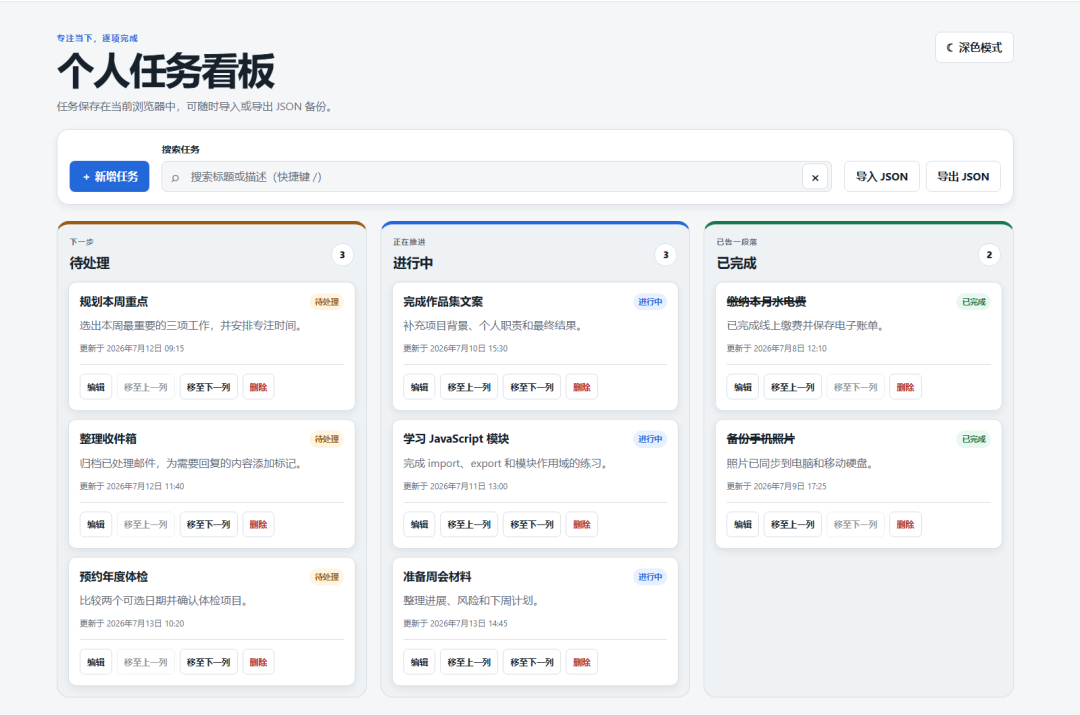The height and width of the screenshot is (715, 1080).
Task: Select the 备份手机照片 card title
Action: click(x=761, y=439)
